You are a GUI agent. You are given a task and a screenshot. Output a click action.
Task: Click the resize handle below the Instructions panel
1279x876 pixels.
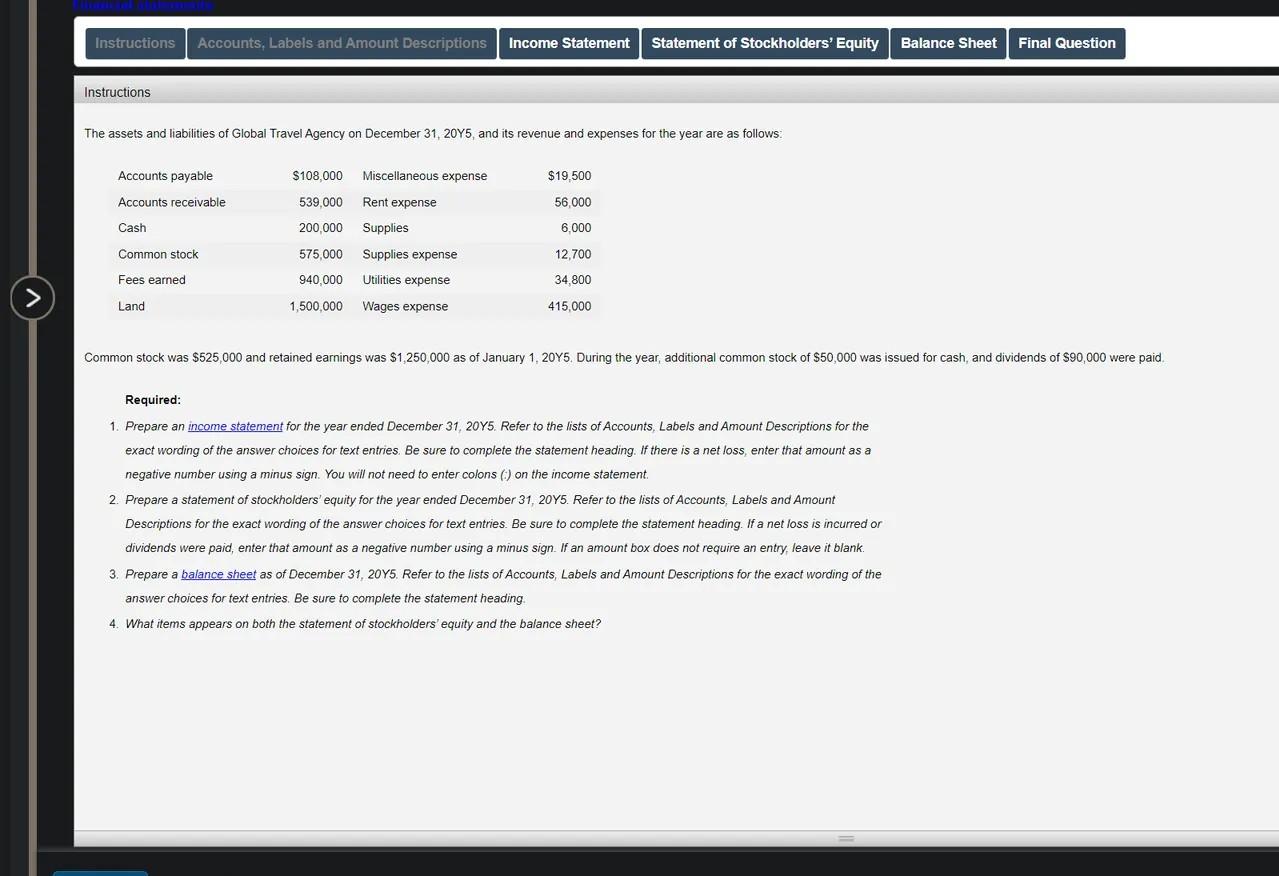pyautogui.click(x=845, y=839)
